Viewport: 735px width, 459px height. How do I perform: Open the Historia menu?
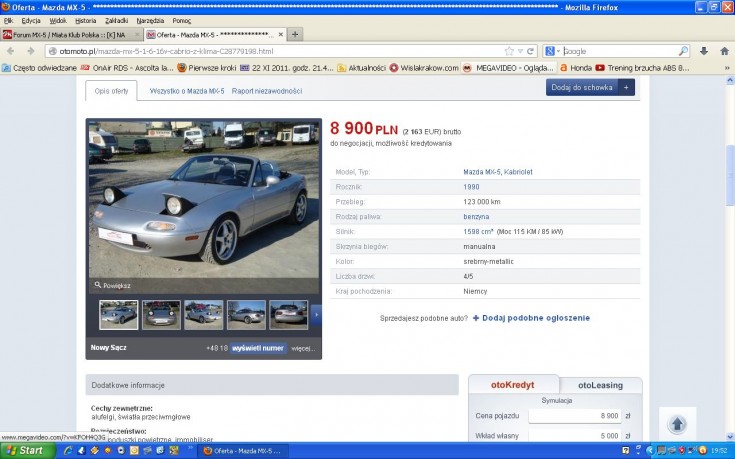(x=85, y=21)
